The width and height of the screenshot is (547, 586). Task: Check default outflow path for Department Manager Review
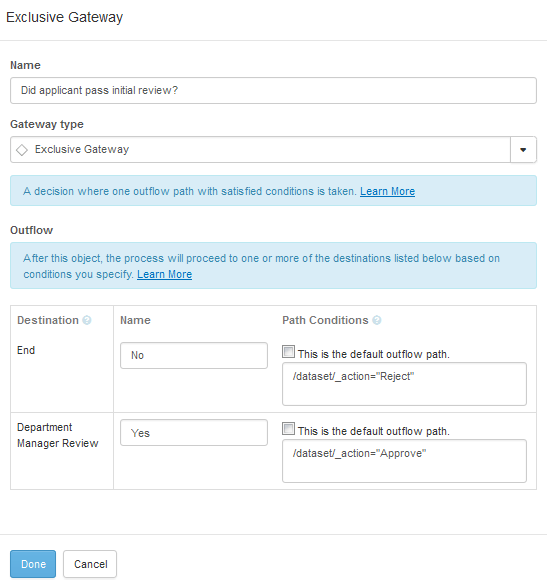tap(288, 429)
